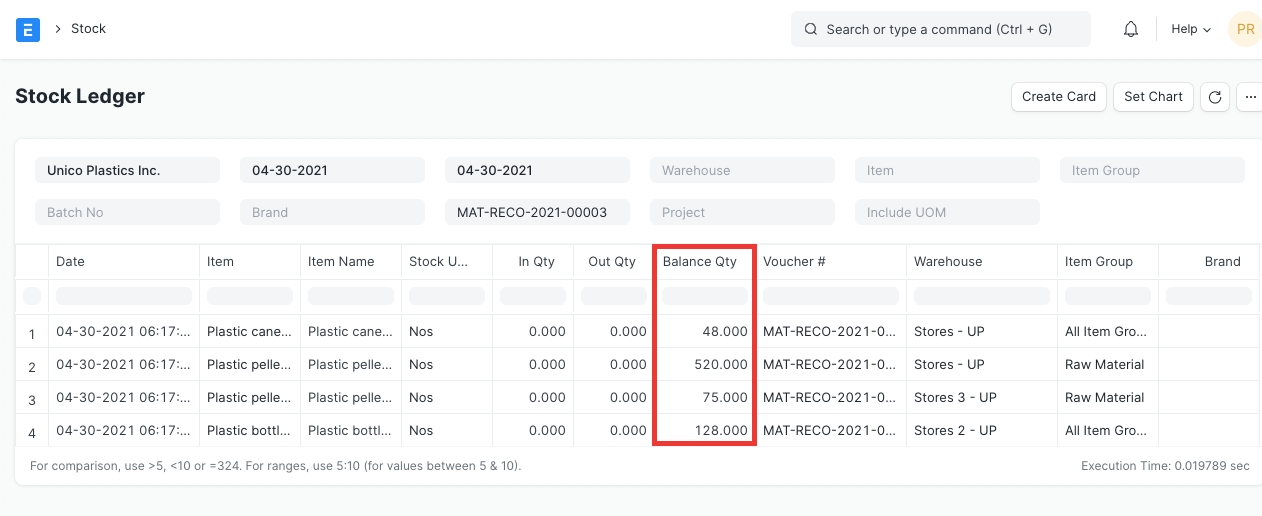The height and width of the screenshot is (516, 1262).
Task: Click the Include UOM filter field
Action: point(947,212)
